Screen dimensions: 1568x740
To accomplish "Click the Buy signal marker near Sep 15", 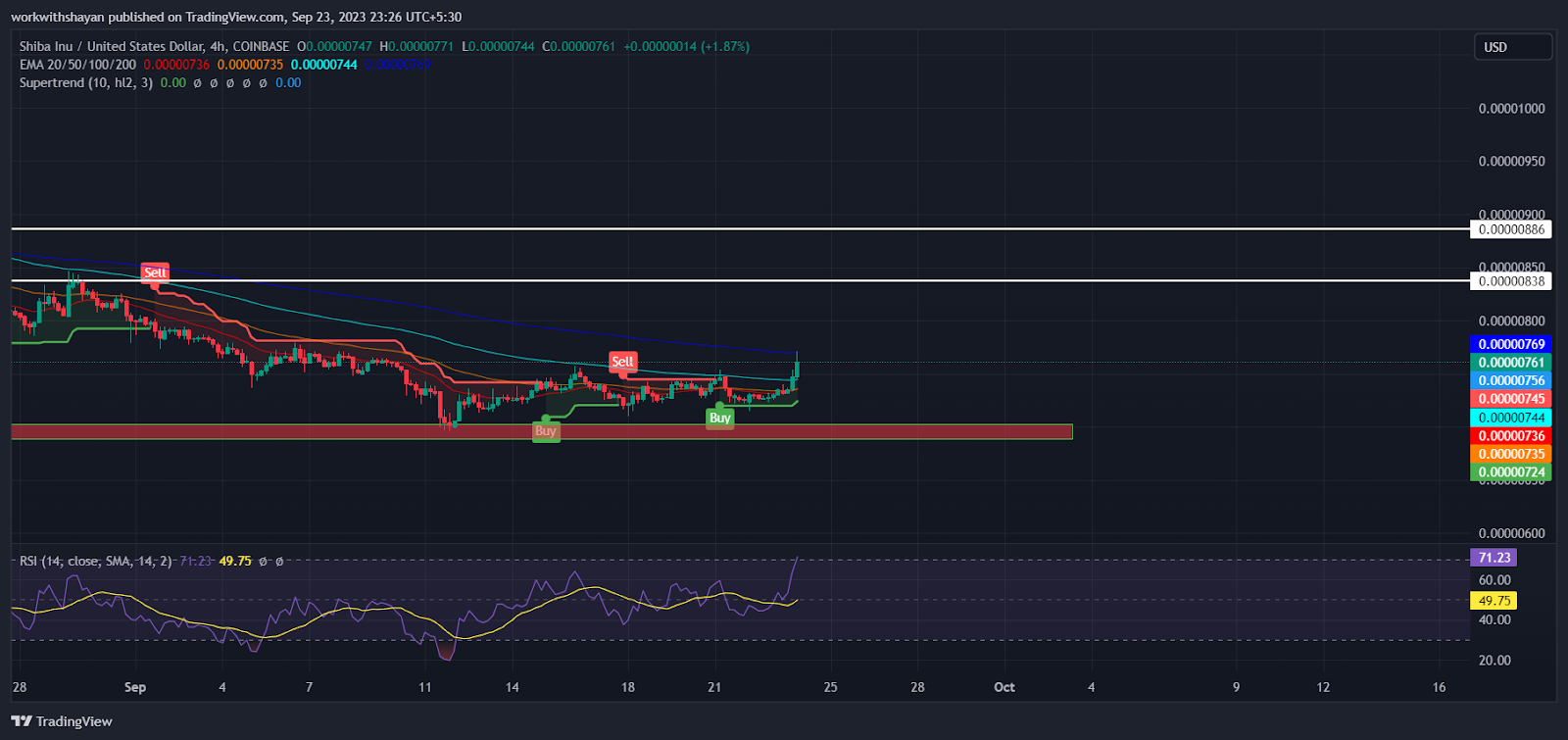I will click(x=546, y=431).
